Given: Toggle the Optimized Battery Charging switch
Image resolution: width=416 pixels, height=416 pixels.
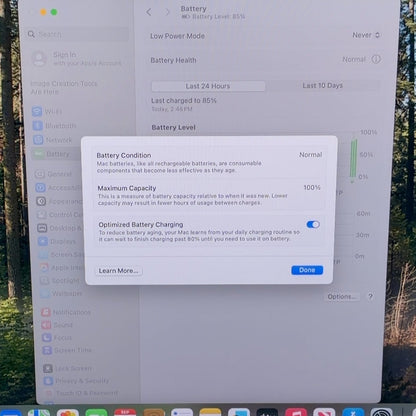Looking at the screenshot, I should pos(313,225).
